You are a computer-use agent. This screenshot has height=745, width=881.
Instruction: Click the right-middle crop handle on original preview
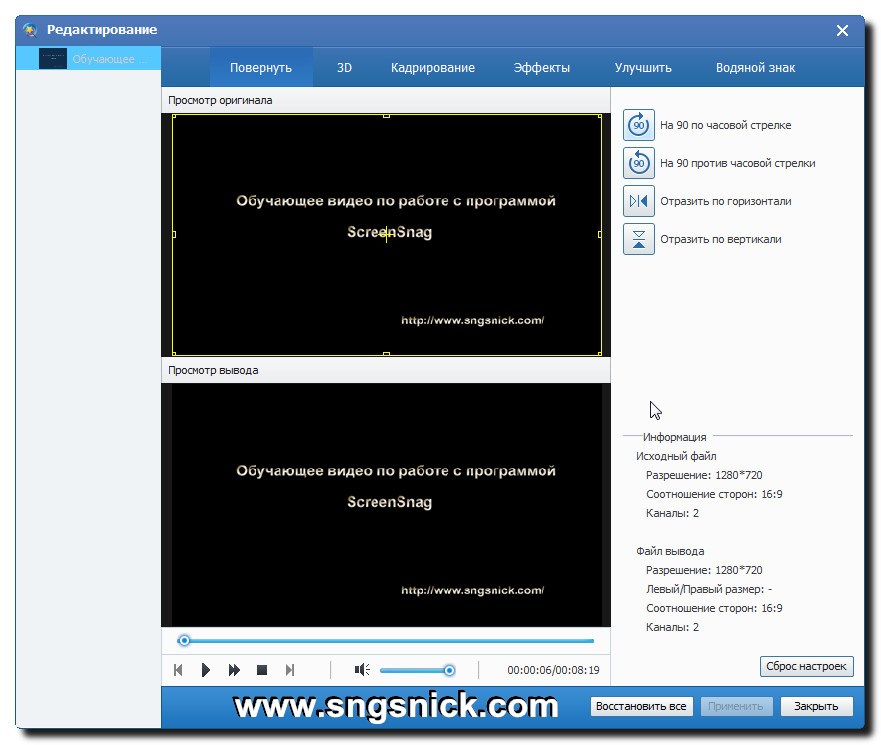600,234
